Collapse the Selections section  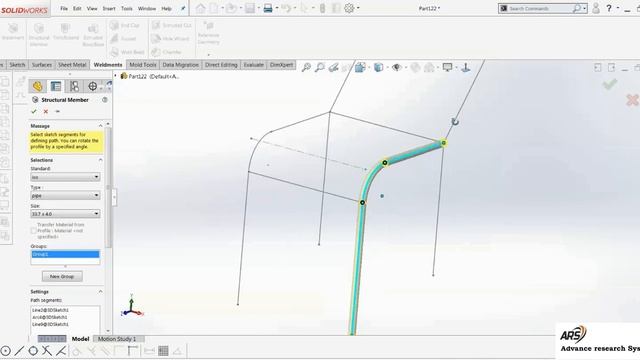(x=100, y=160)
